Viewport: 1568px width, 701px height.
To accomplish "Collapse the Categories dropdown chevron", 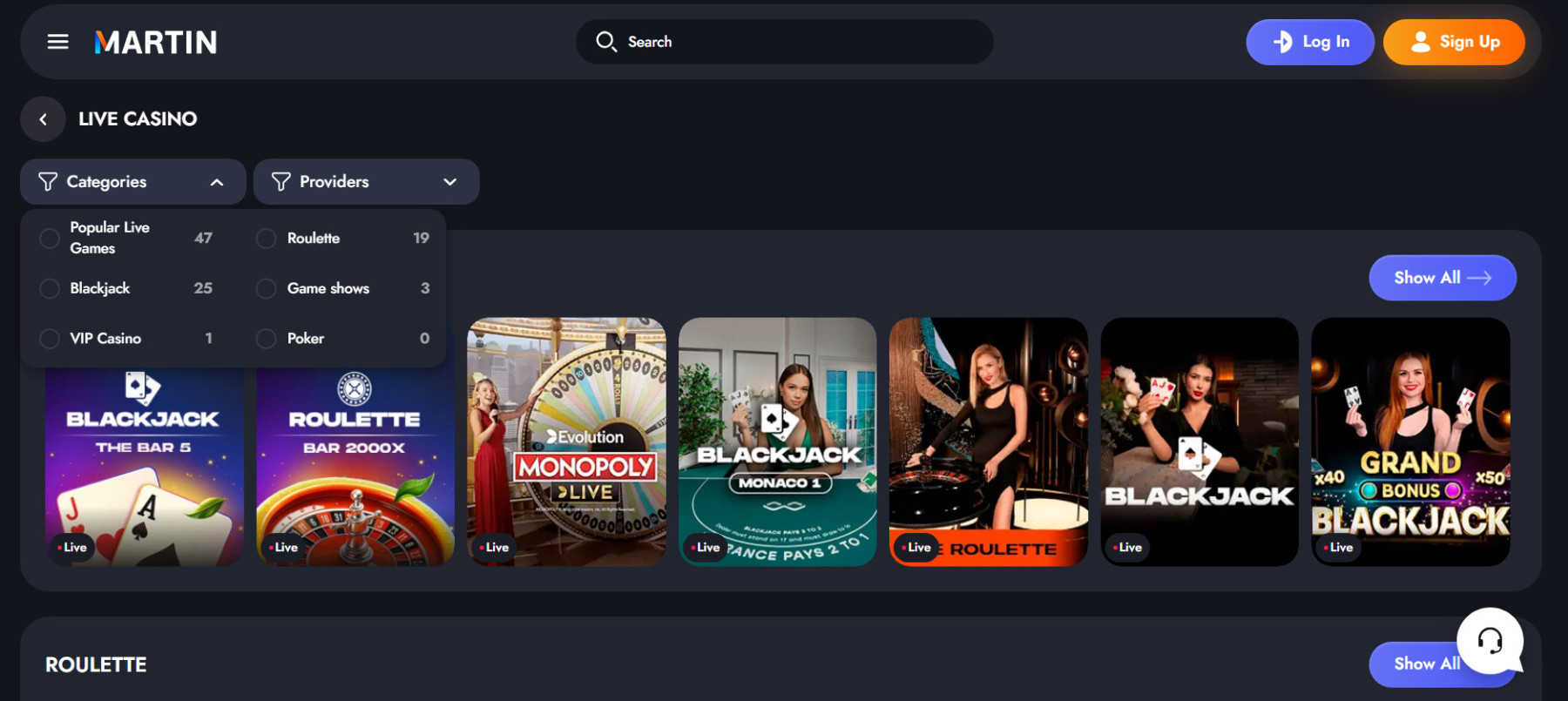I will click(x=217, y=182).
